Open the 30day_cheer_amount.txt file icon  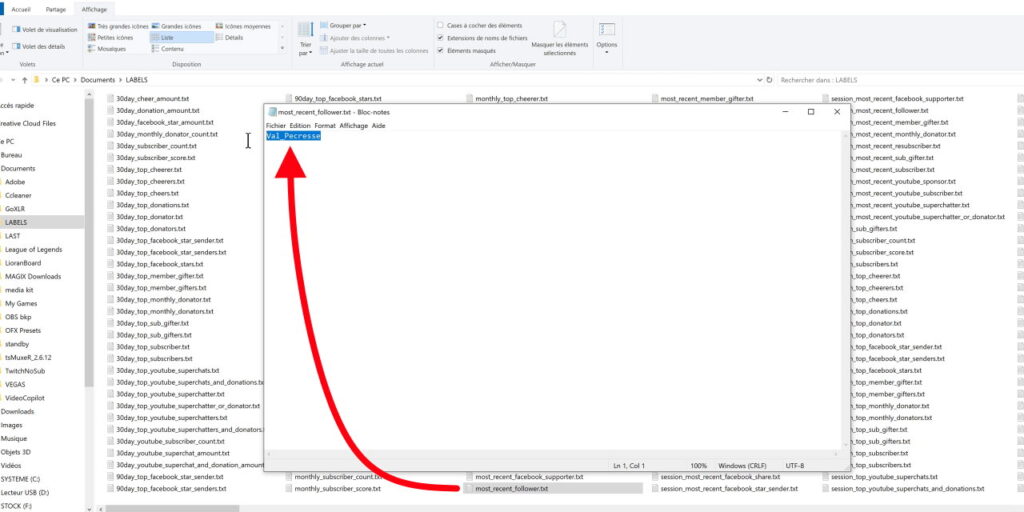(111, 99)
